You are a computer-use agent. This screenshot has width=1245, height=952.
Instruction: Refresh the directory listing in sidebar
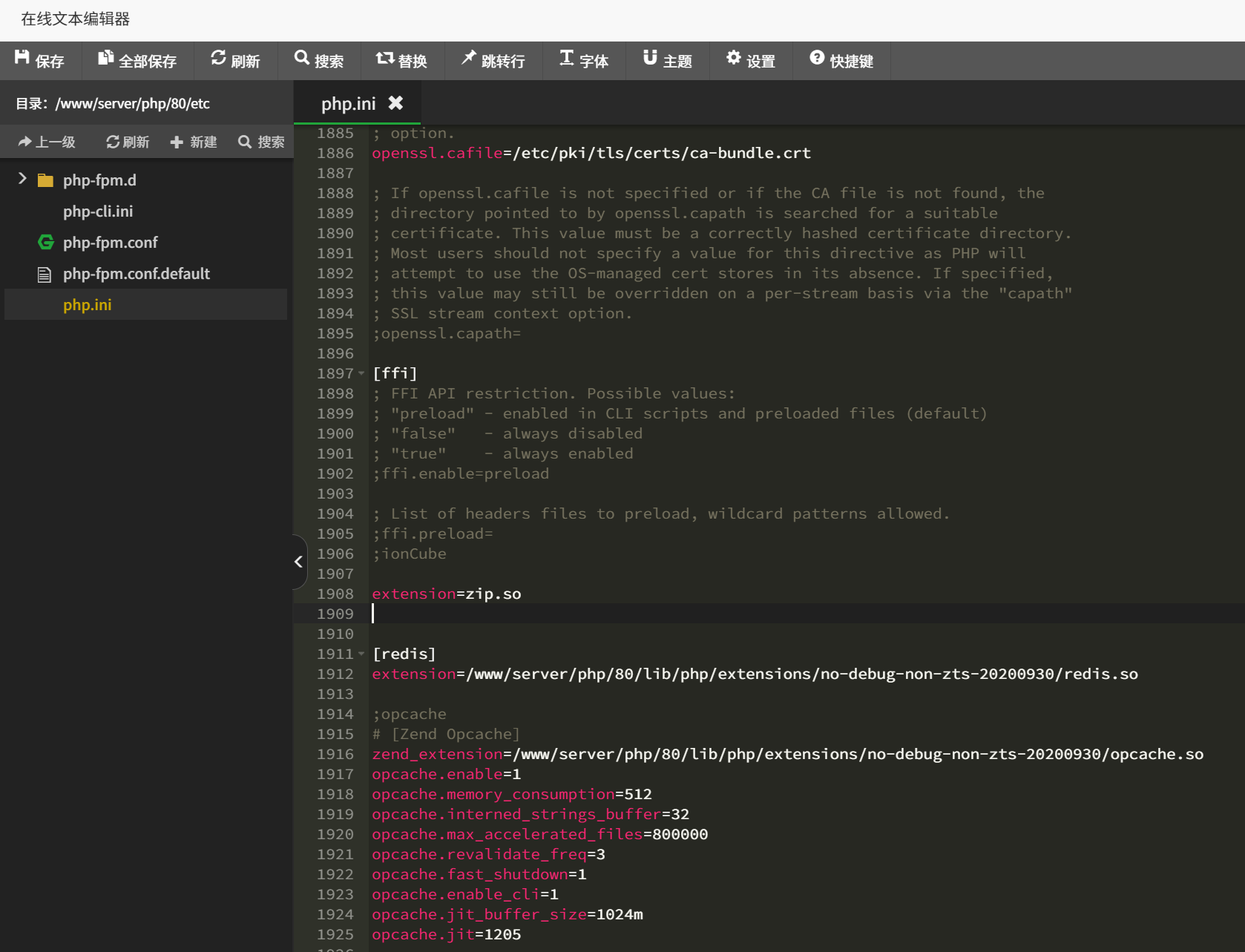pos(128,142)
